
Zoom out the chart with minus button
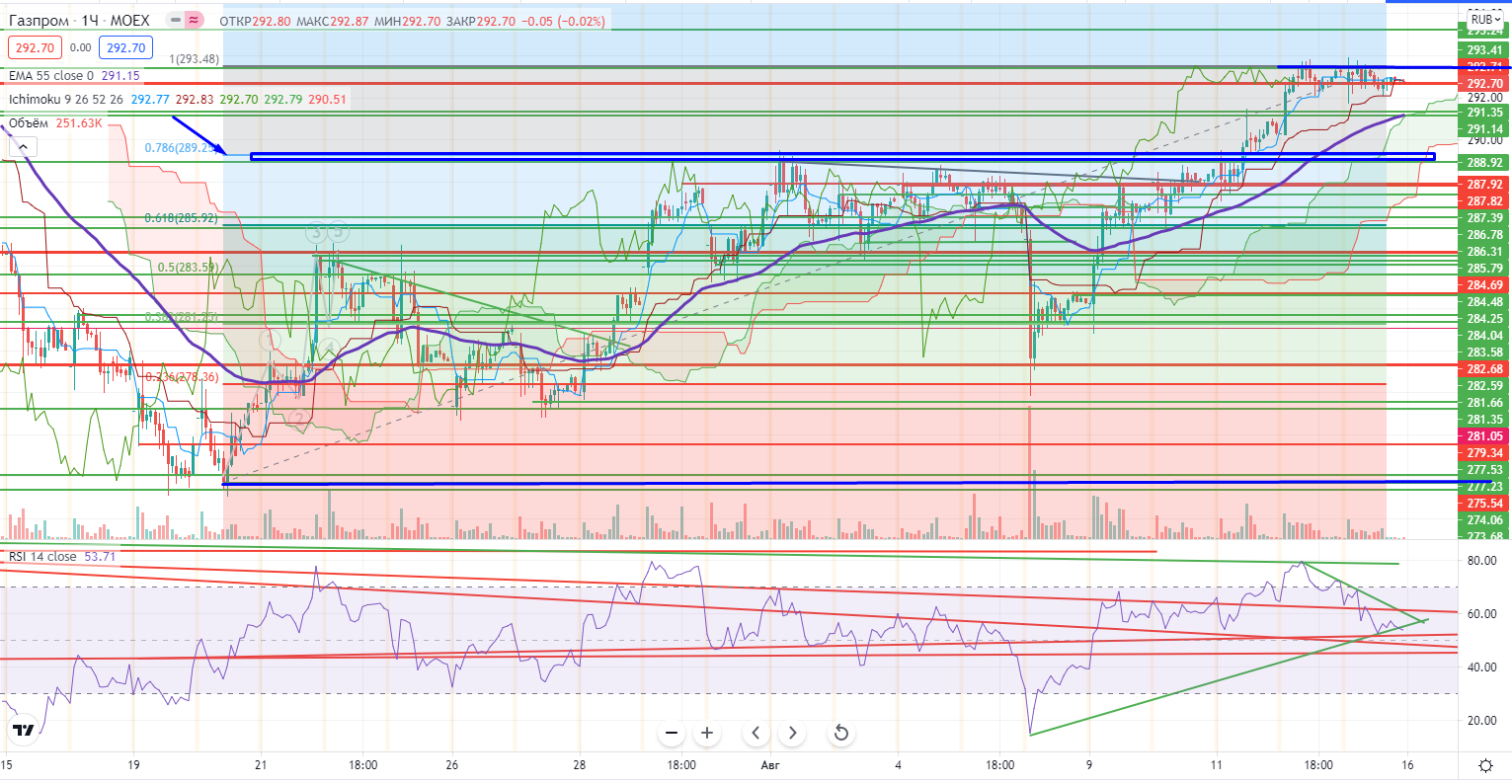point(672,733)
